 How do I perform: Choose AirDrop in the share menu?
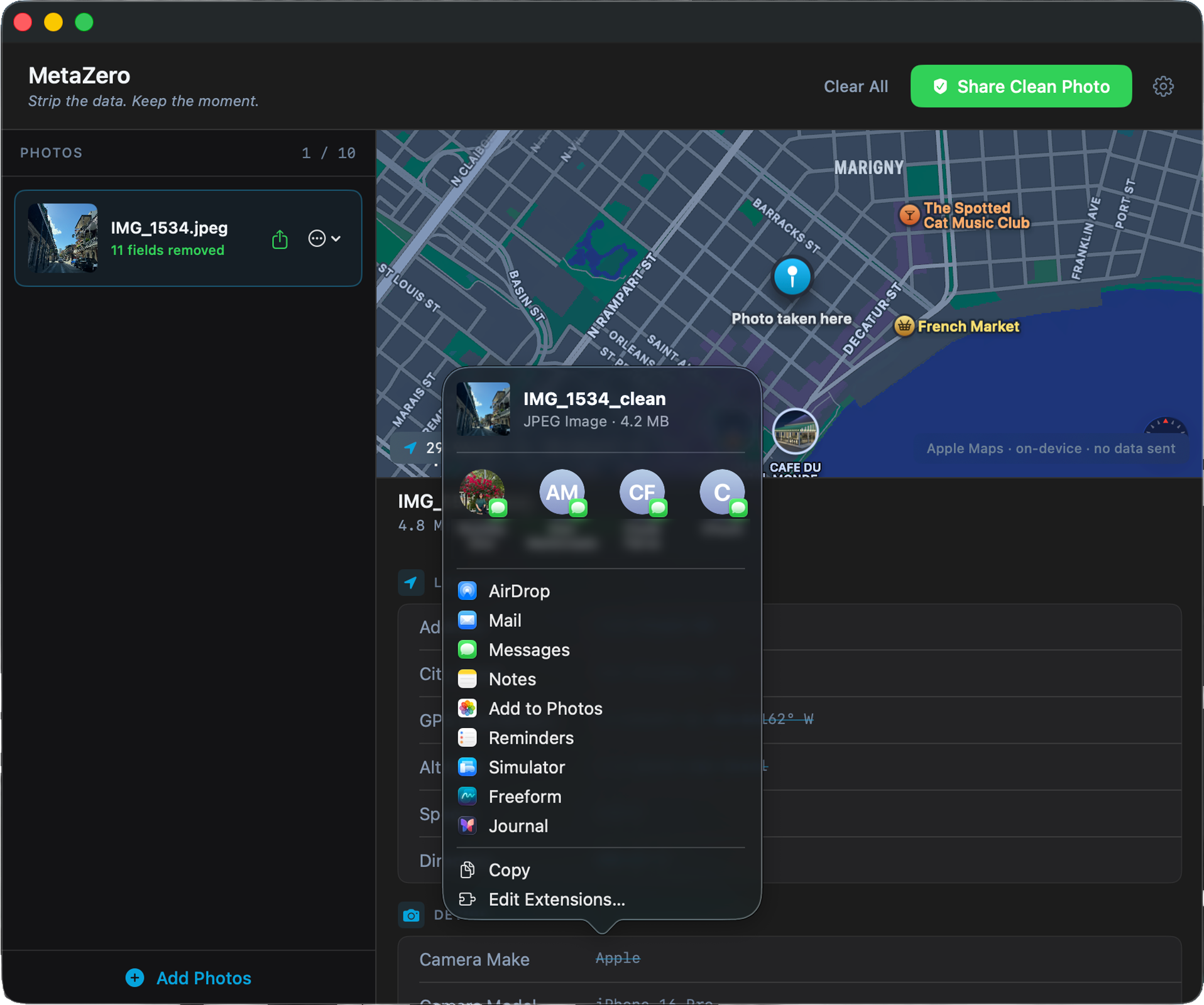click(601, 591)
